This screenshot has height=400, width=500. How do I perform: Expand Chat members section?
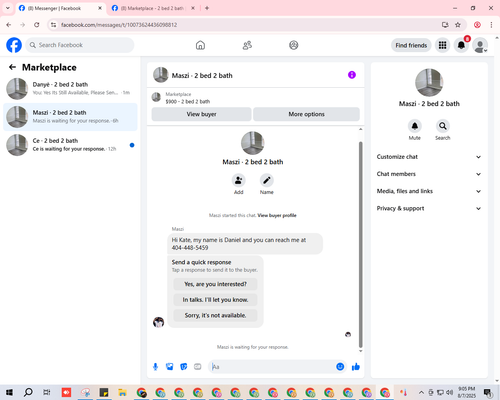(429, 174)
